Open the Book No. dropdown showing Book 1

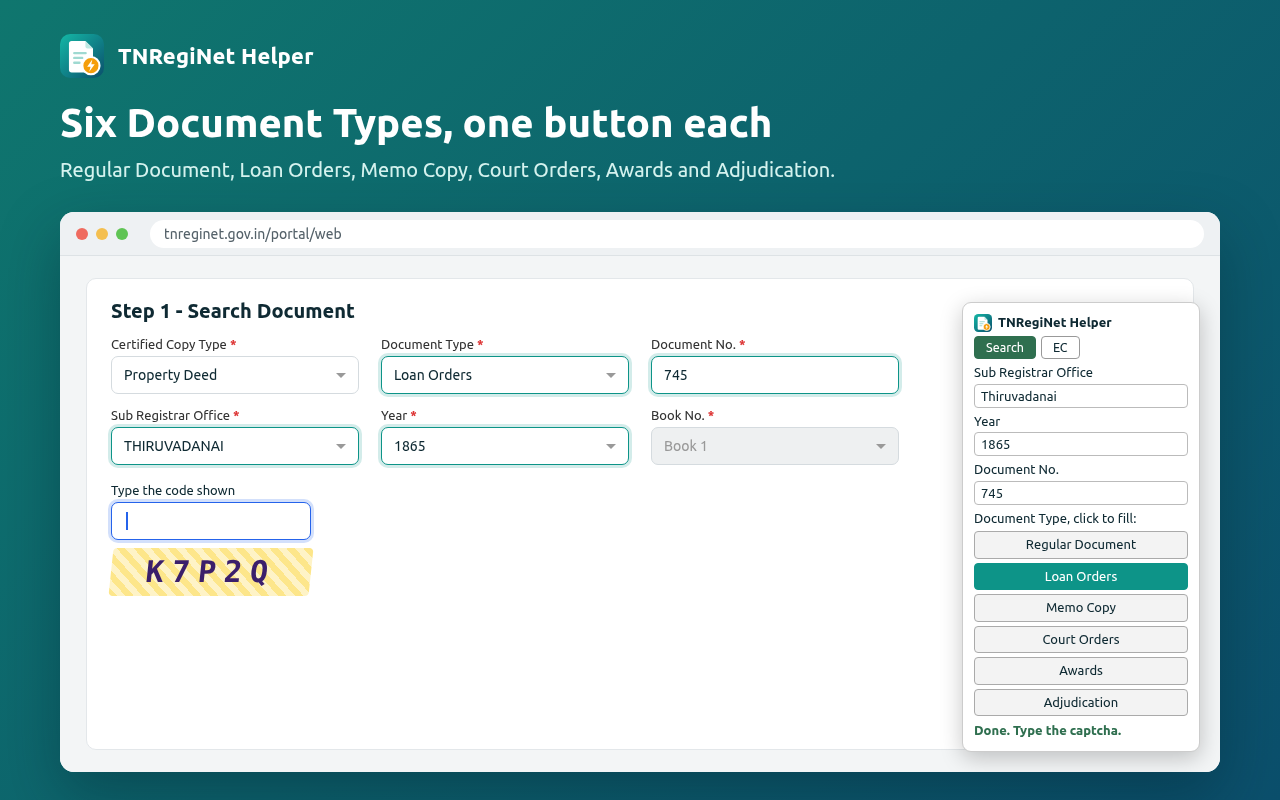click(775, 446)
